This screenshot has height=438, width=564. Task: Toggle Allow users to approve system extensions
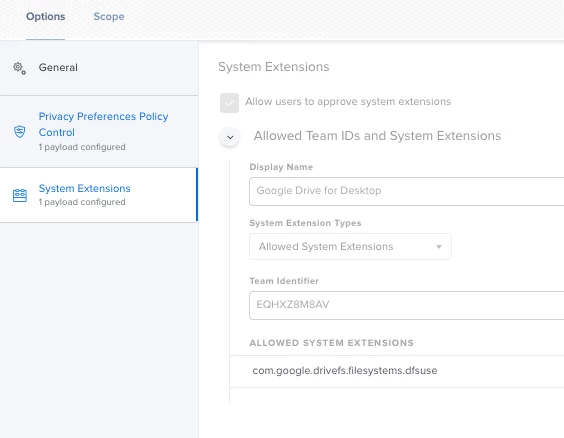coord(229,103)
